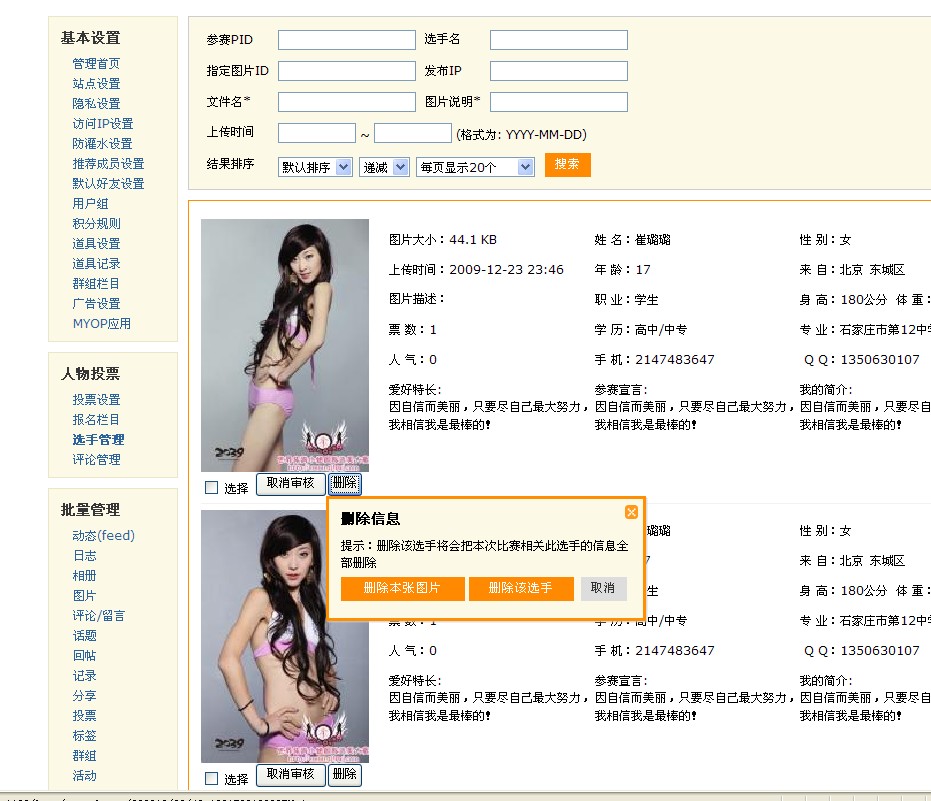Open the 递减 order dropdown
Image resolution: width=931 pixels, height=801 pixels.
click(384, 167)
